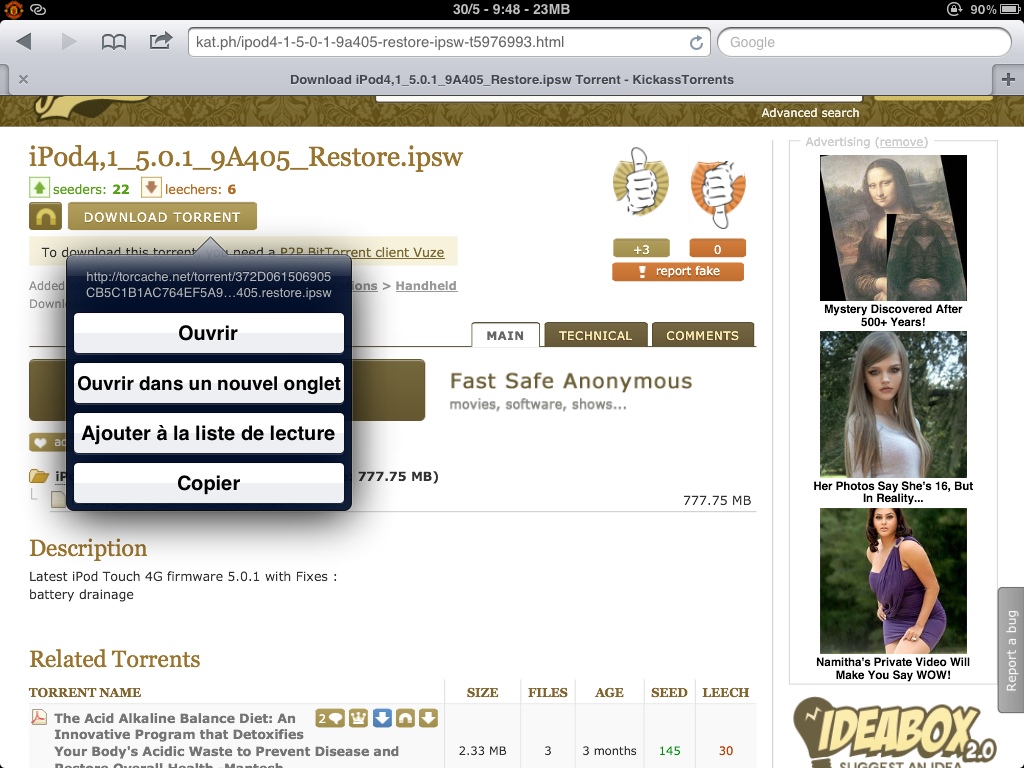Sort related torrents by SIZE column
The height and width of the screenshot is (768, 1024).
pyautogui.click(x=482, y=692)
